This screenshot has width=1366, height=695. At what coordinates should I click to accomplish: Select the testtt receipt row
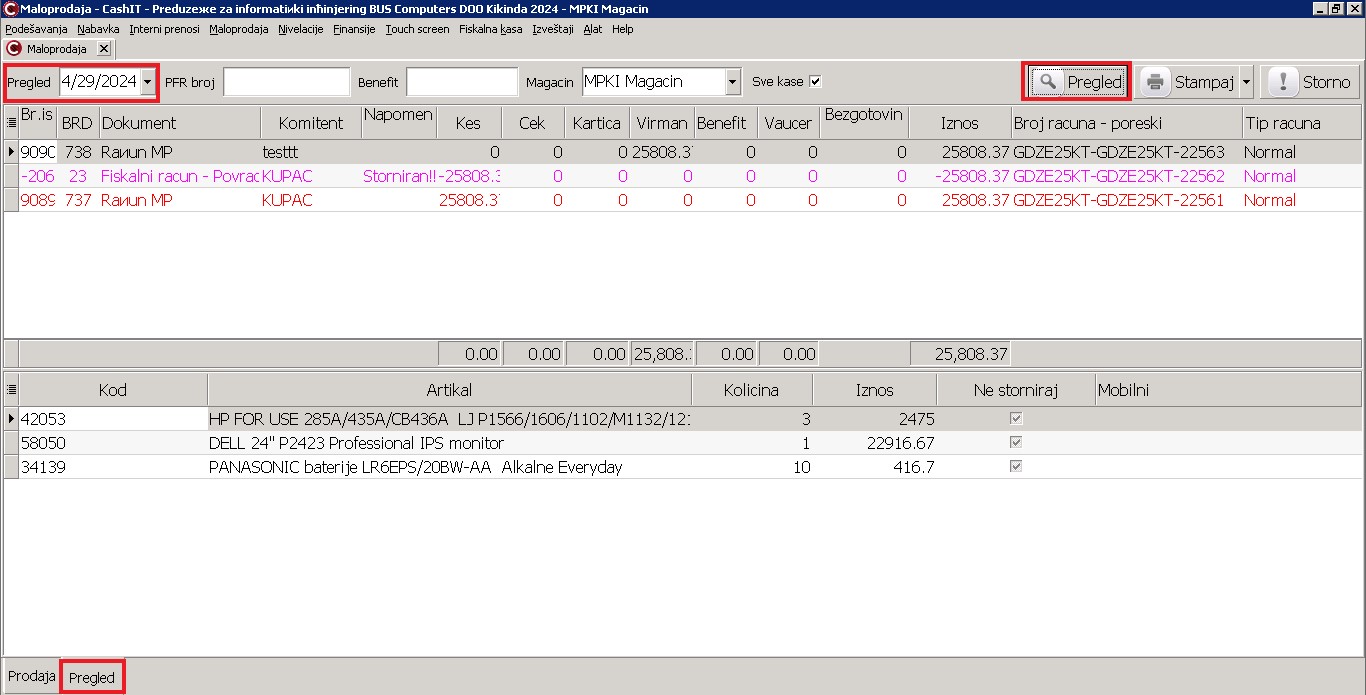[683, 152]
